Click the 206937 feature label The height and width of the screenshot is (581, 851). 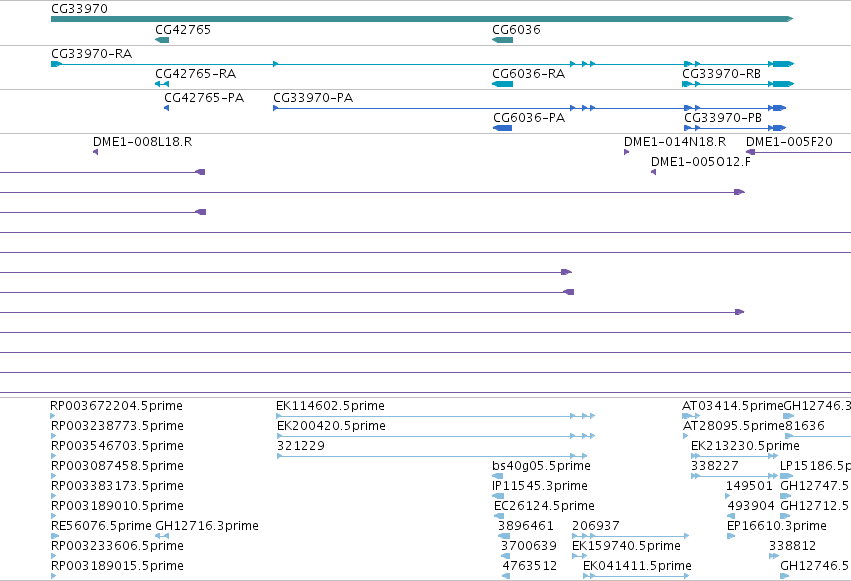coord(595,526)
